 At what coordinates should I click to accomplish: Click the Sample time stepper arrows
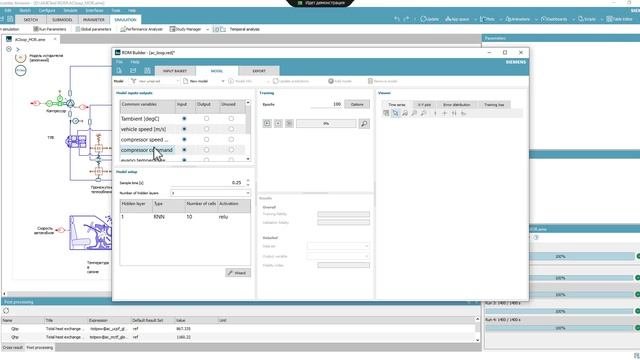pos(248,182)
